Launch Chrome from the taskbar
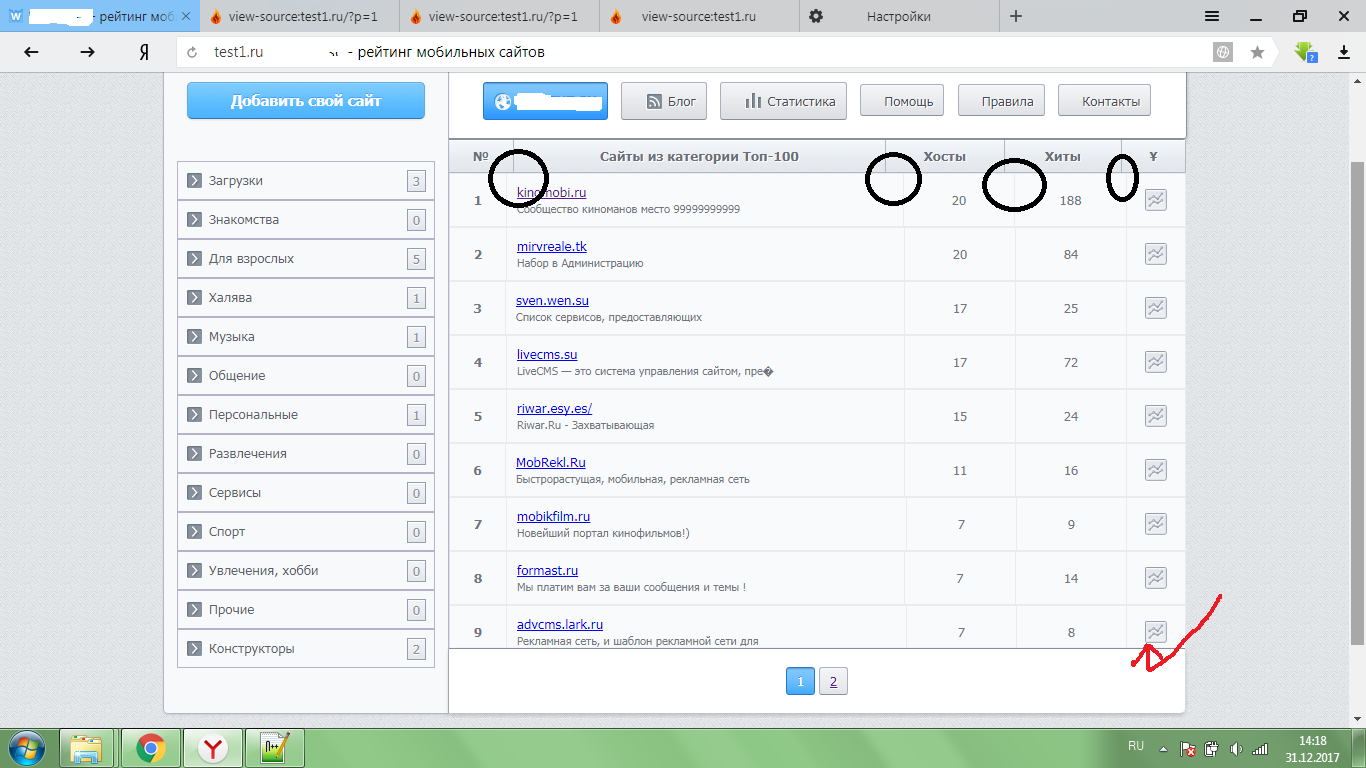 click(x=151, y=748)
